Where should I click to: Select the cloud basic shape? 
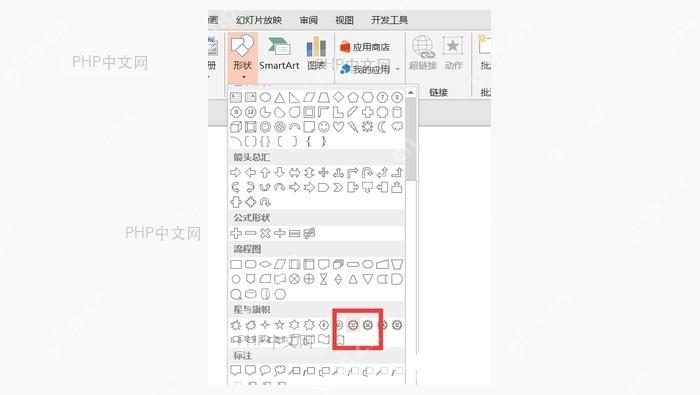click(x=397, y=127)
